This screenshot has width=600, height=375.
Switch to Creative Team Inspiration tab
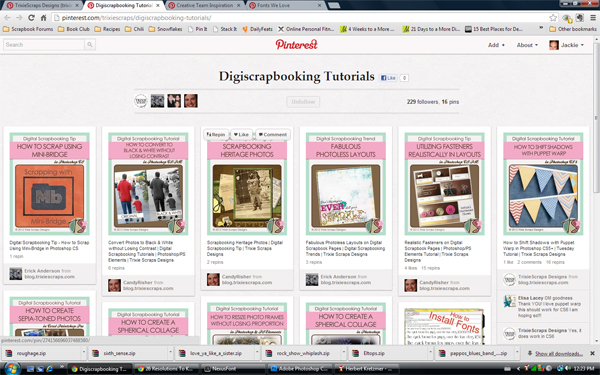205,5
